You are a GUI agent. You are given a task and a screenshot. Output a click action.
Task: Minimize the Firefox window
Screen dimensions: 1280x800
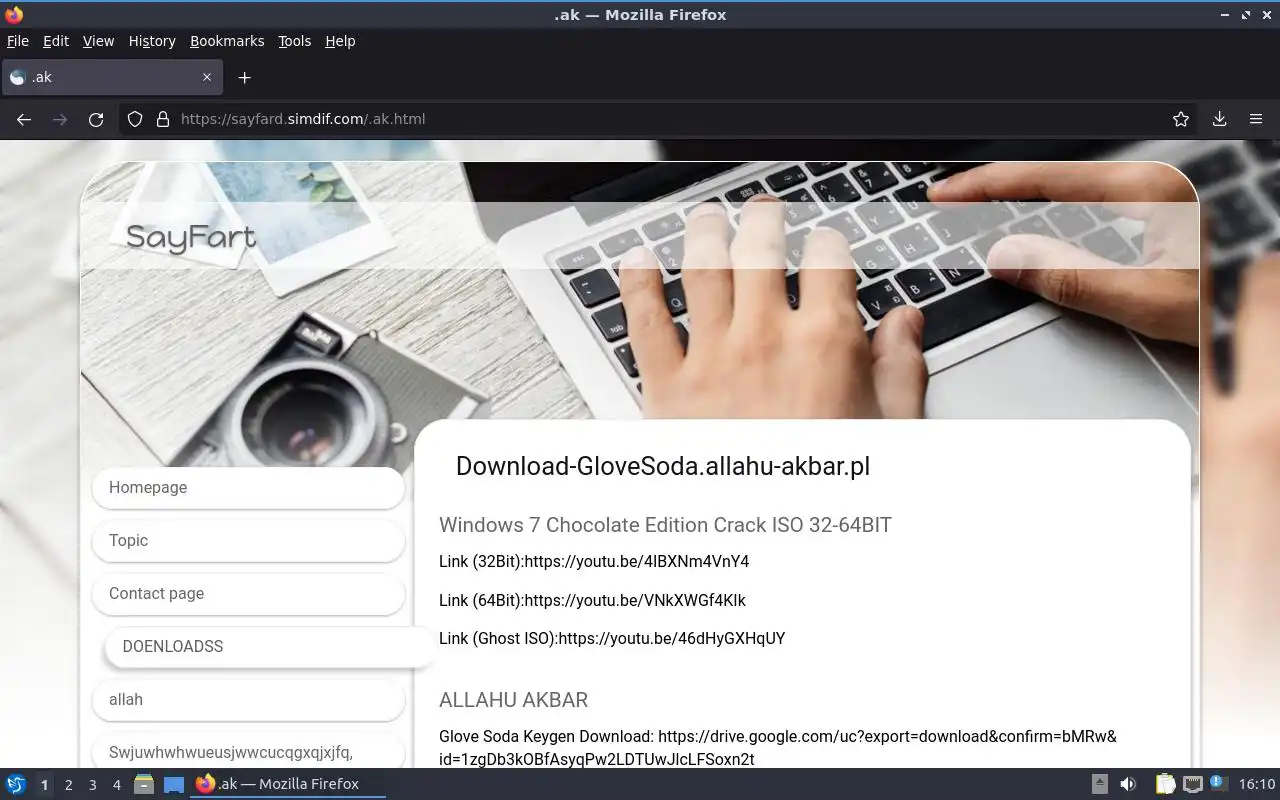tap(1226, 15)
